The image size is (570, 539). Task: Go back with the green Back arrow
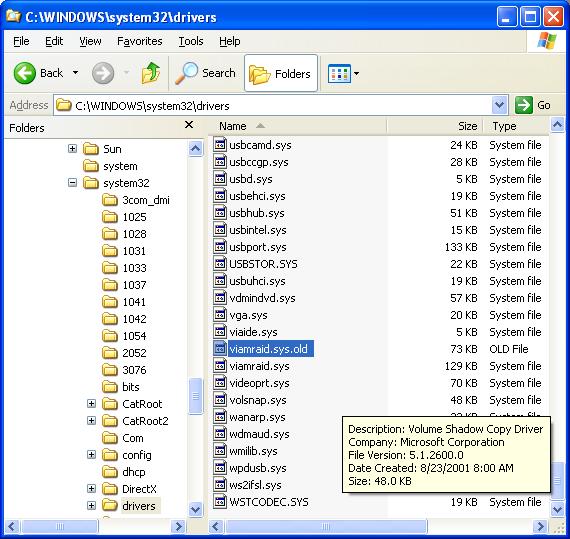[25, 73]
